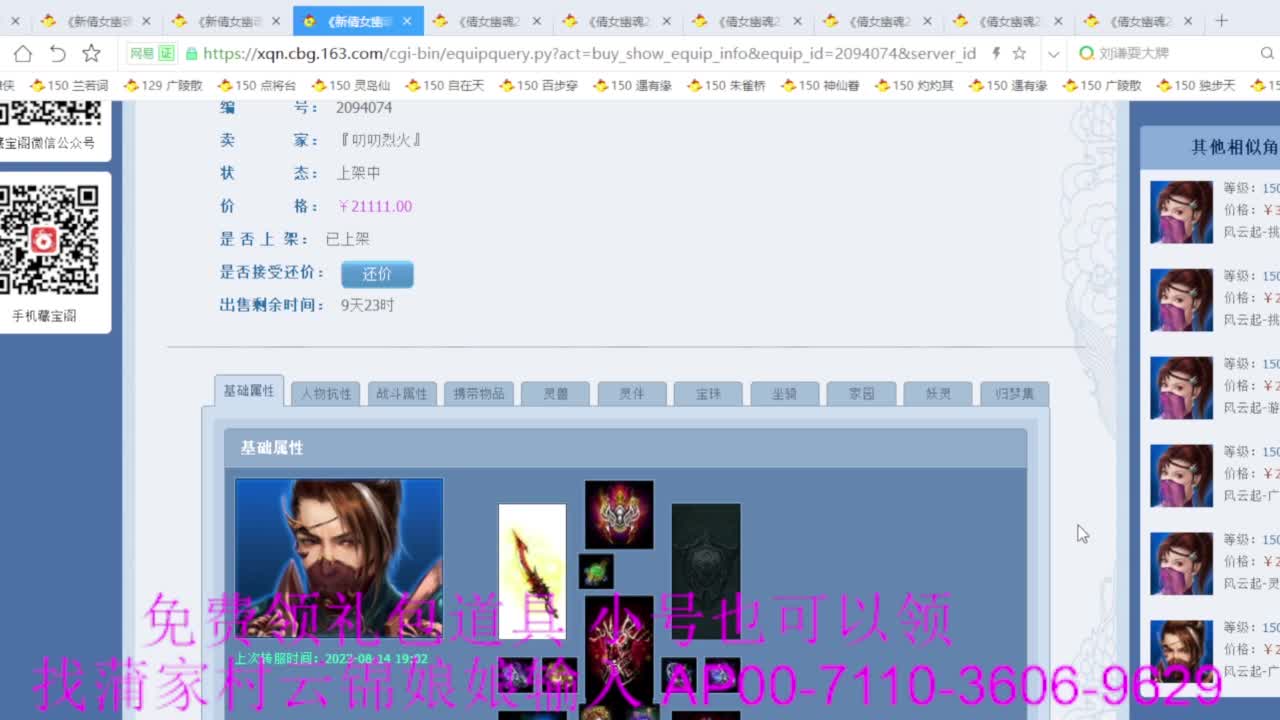This screenshot has height=720, width=1280.
Task: Open the 150 独步天 bookmark
Action: [1196, 86]
